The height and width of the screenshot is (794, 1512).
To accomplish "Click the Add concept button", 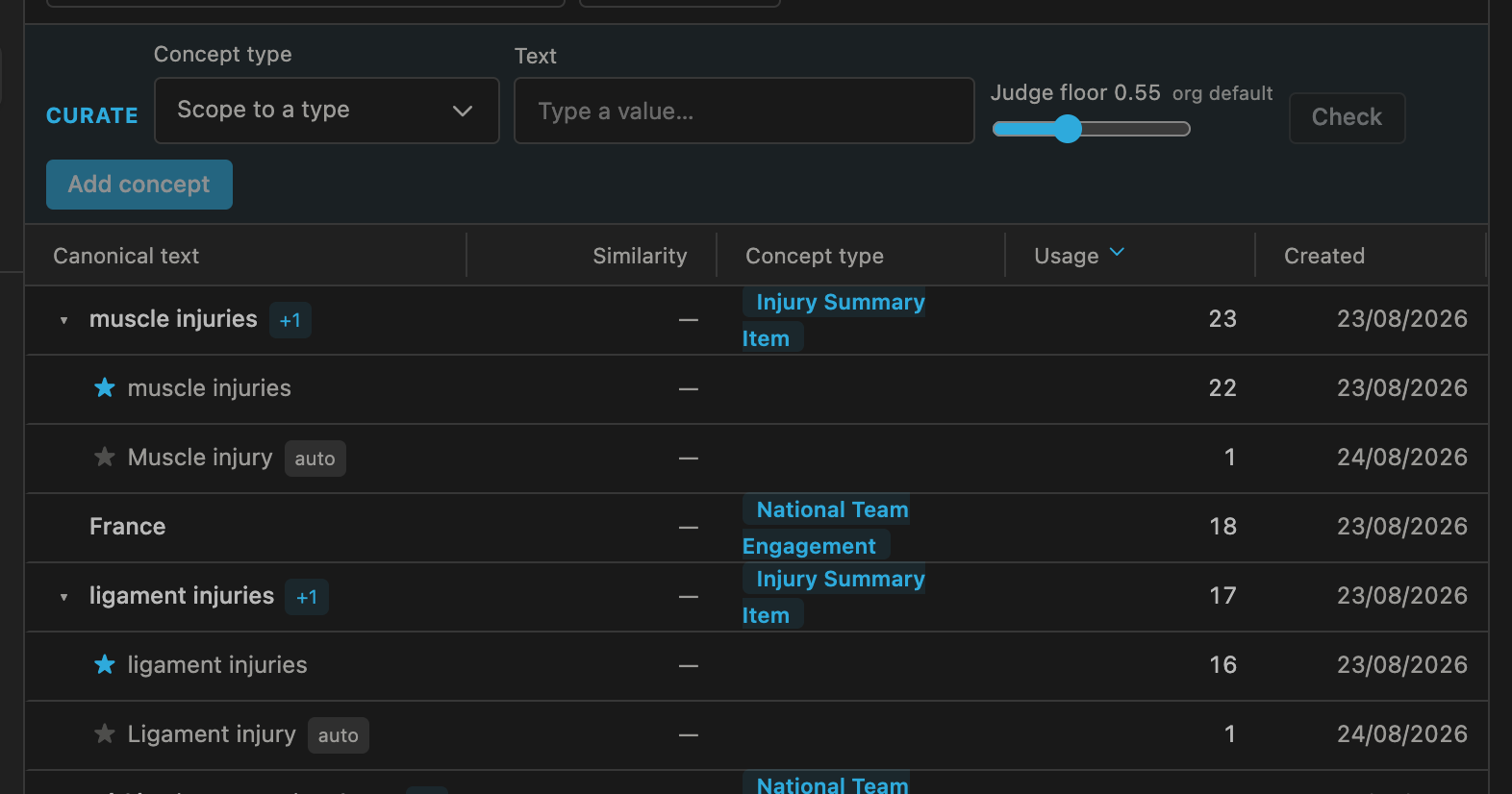I will tap(139, 185).
